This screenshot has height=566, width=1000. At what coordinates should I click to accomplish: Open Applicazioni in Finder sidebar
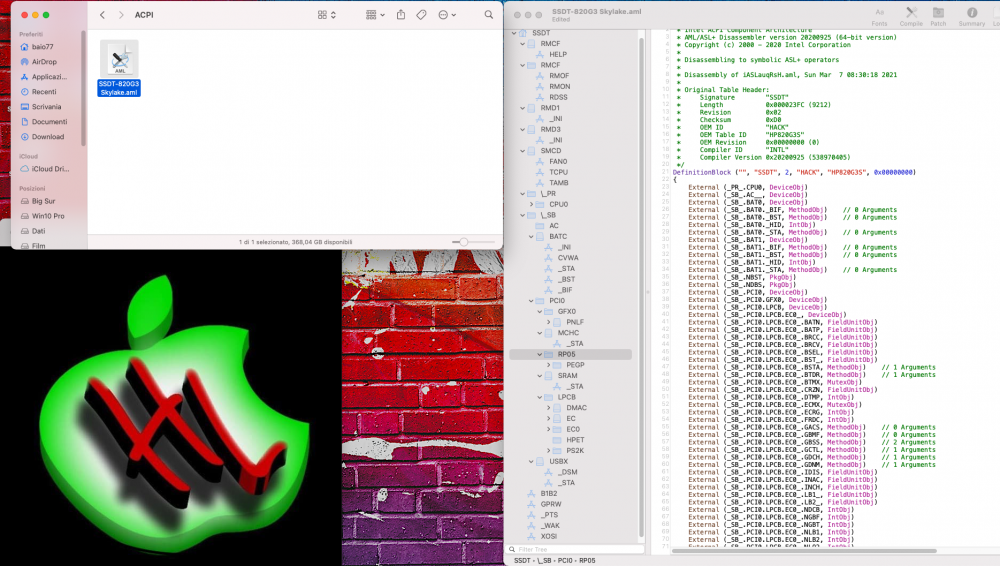click(49, 77)
